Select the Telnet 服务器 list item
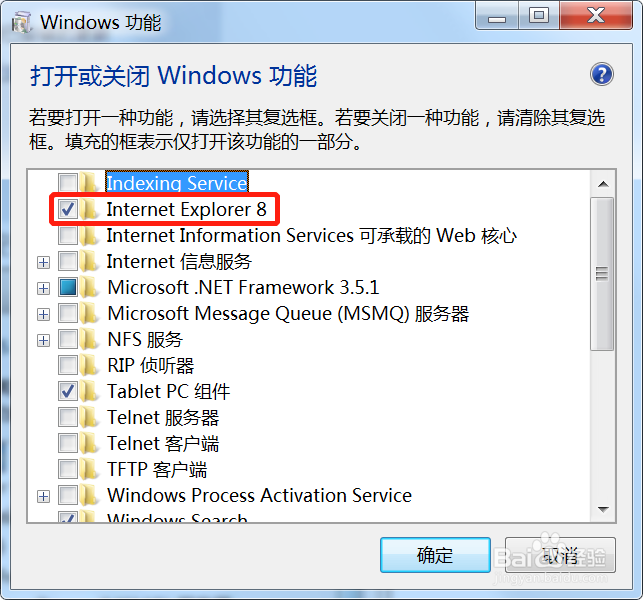 [x=163, y=417]
